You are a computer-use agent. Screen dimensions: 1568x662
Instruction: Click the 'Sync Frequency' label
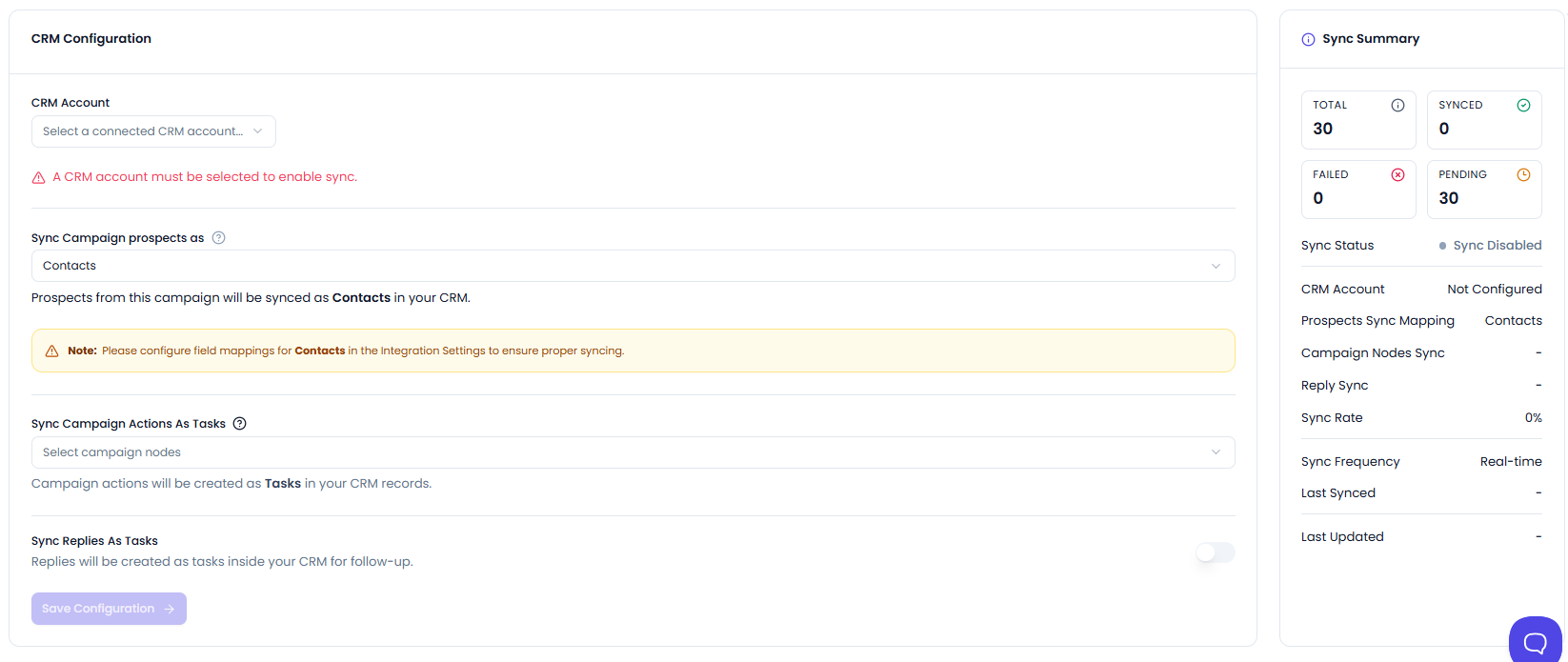[1351, 462]
